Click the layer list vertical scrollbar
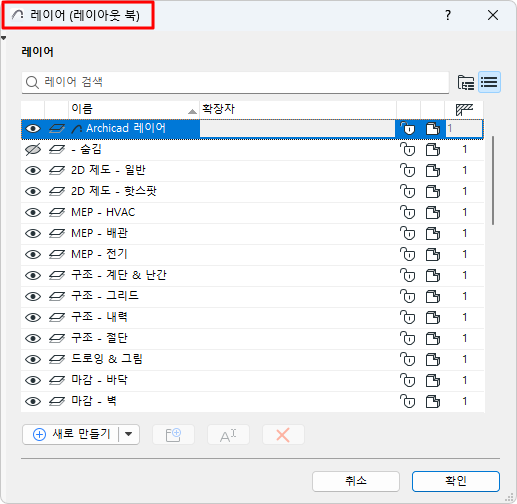 point(493,180)
